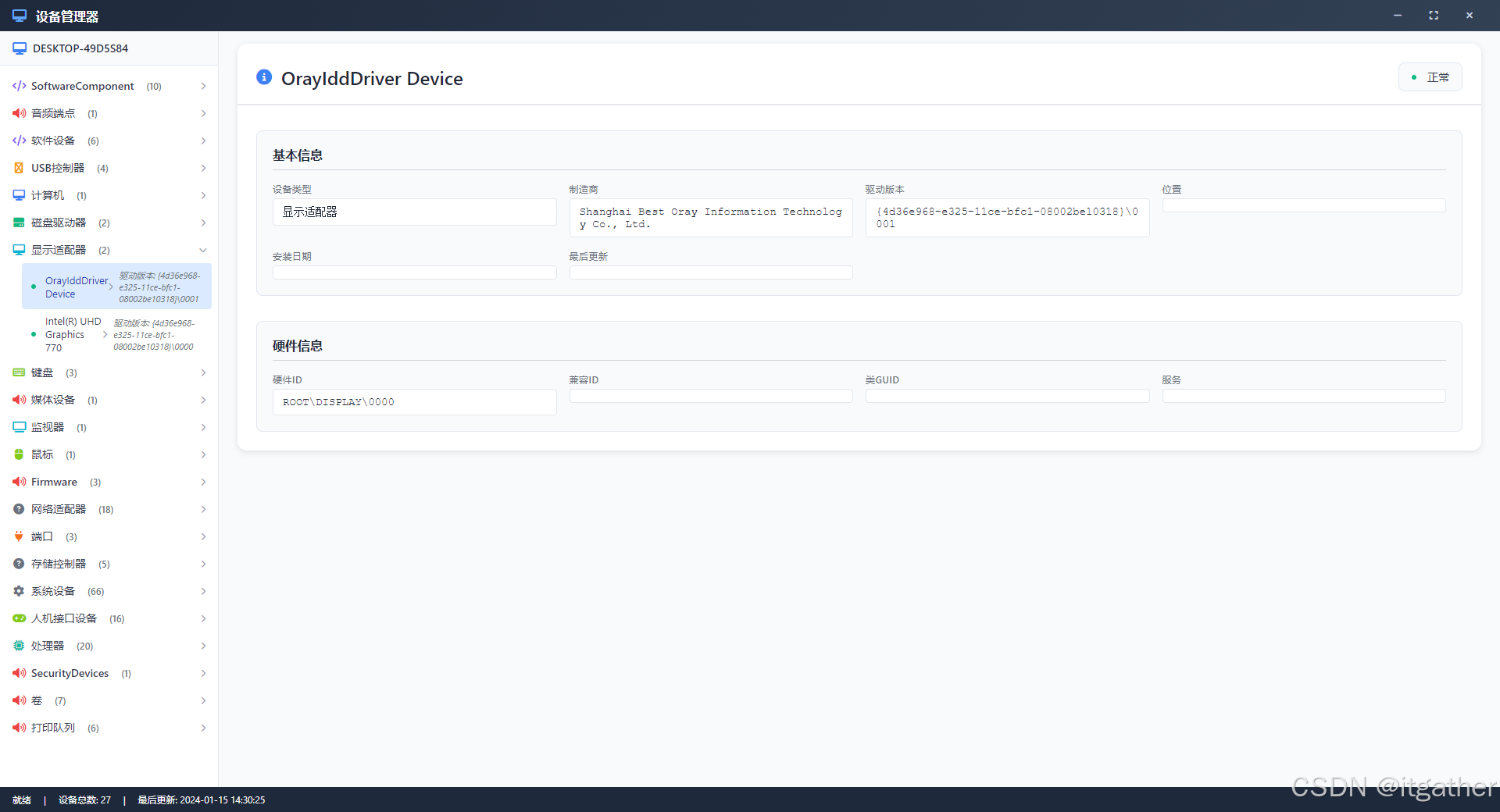Click the 卷 volume icon
Viewport: 1500px width, 812px height.
point(19,700)
